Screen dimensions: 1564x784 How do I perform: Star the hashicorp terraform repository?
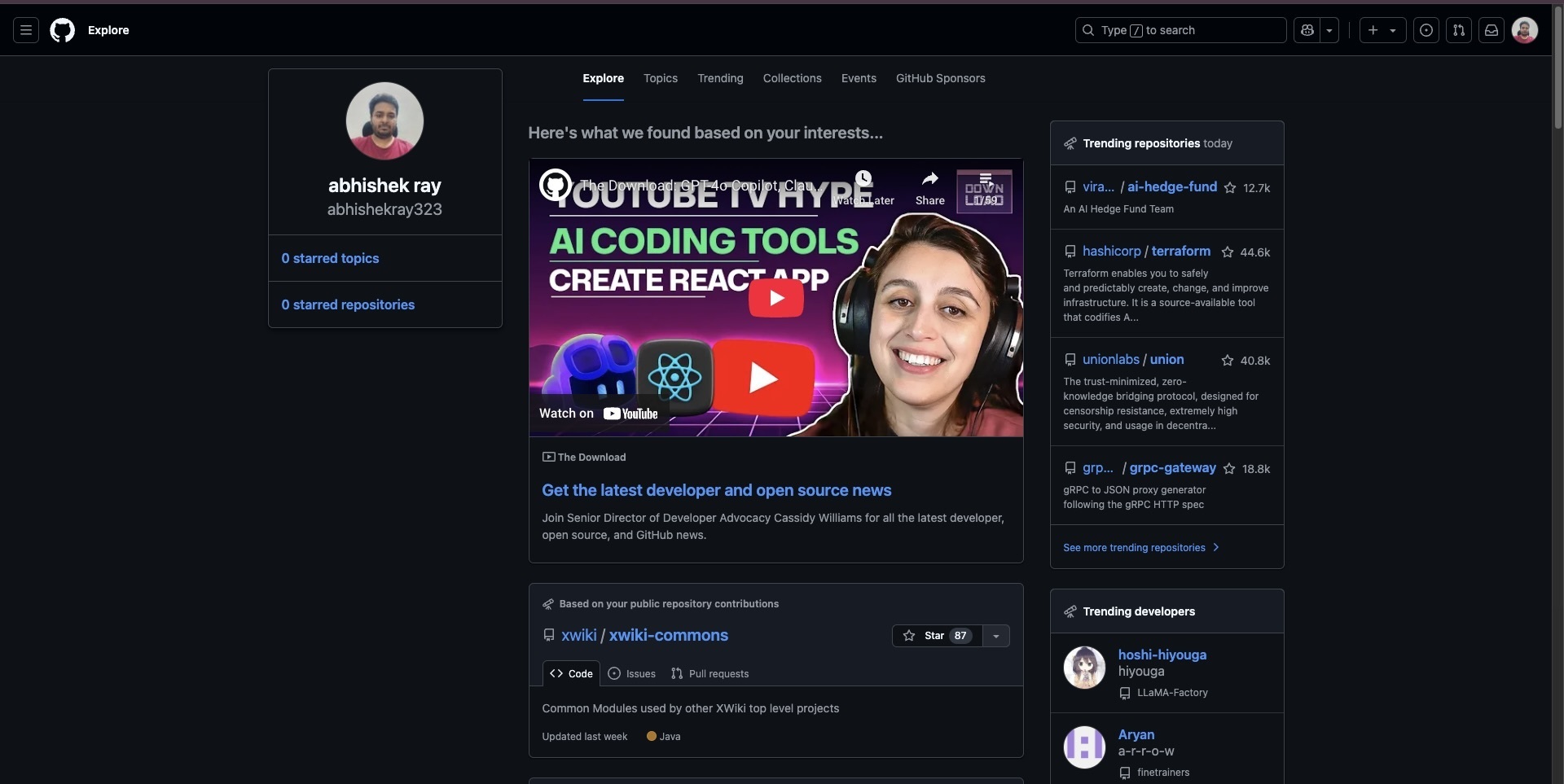pyautogui.click(x=1228, y=252)
